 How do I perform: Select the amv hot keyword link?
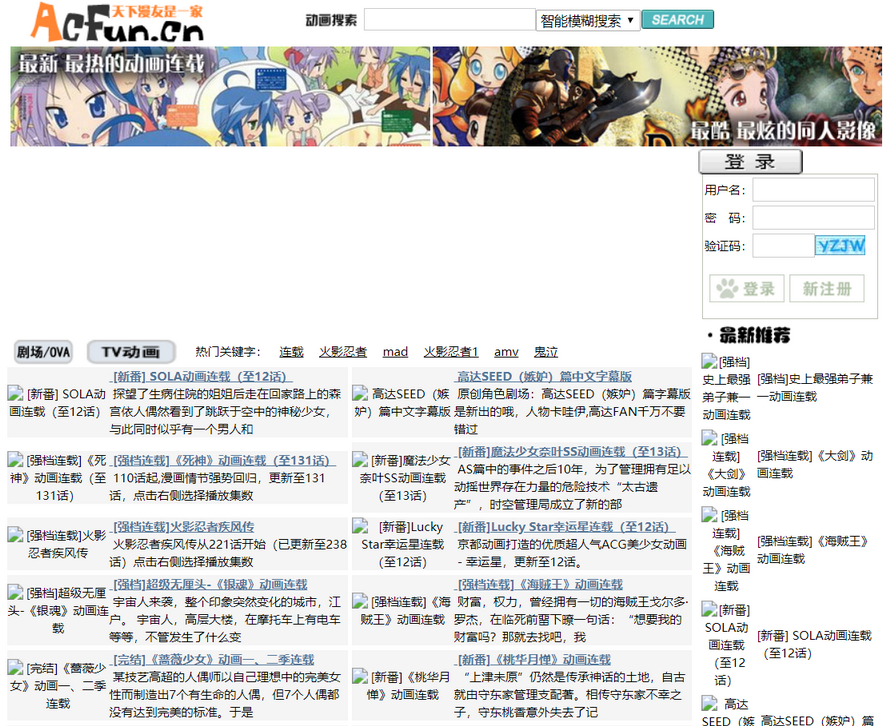click(x=506, y=352)
